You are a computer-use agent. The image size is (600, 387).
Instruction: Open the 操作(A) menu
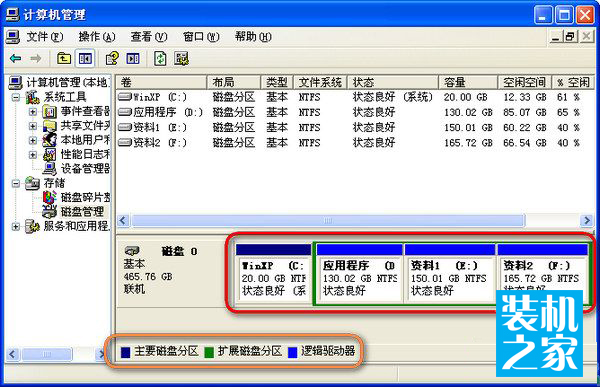pyautogui.click(x=97, y=37)
